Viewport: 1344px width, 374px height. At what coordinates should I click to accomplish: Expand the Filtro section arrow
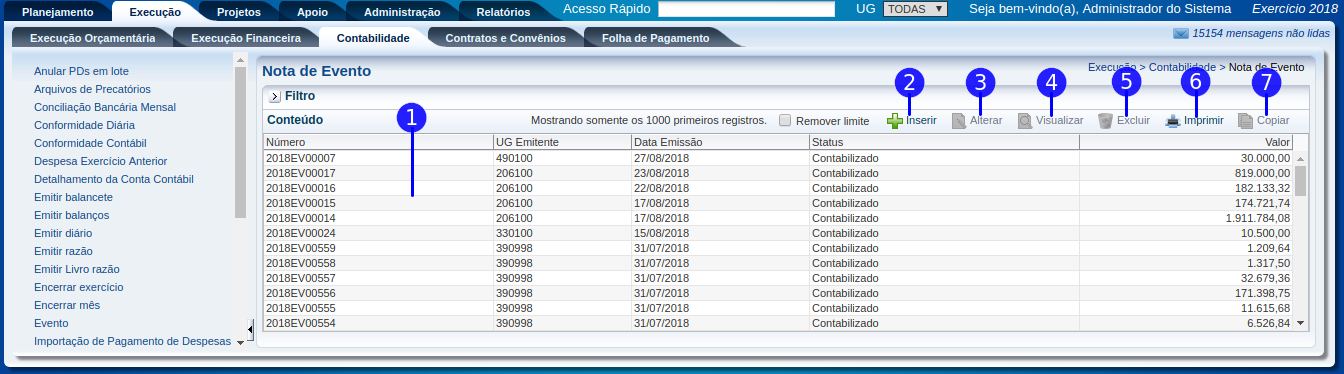point(274,97)
